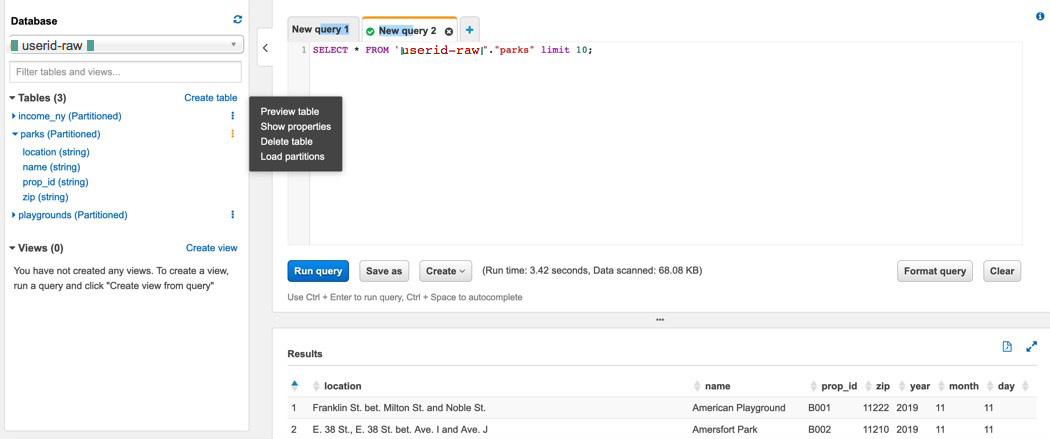The image size is (1050, 439).
Task: Choose Load partitions from context menu
Action: pyautogui.click(x=293, y=157)
